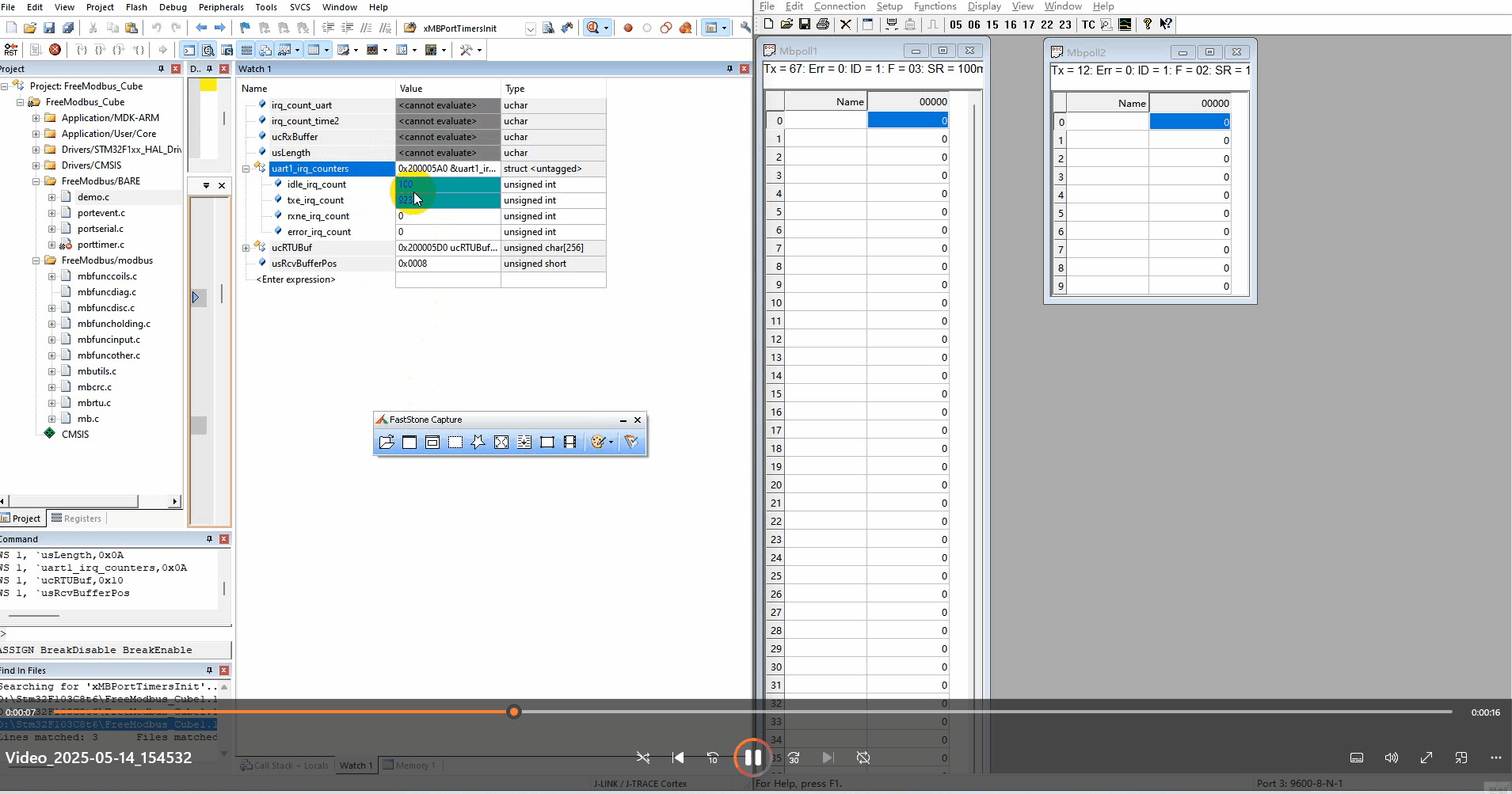The image size is (1512, 794).
Task: Click Open file icon in Keil toolbar
Action: pos(30,28)
